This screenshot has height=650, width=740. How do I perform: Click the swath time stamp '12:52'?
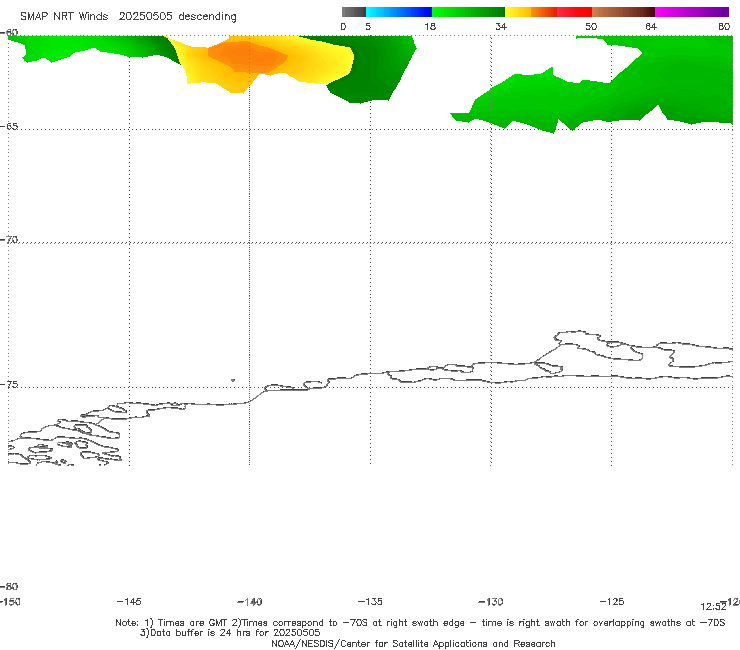click(713, 607)
